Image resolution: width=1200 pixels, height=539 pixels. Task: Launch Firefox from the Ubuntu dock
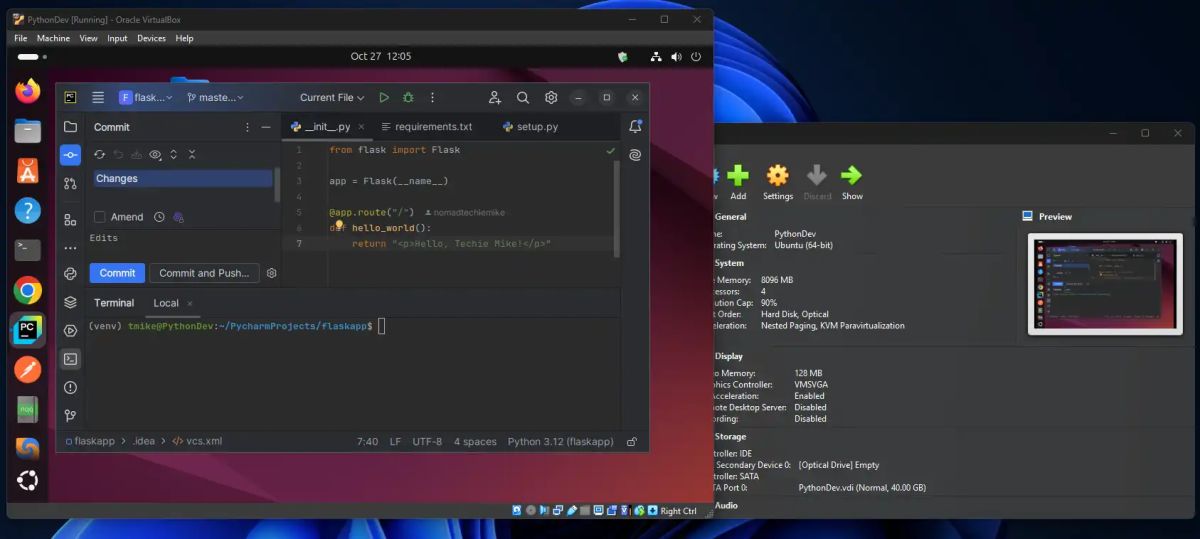pyautogui.click(x=28, y=91)
